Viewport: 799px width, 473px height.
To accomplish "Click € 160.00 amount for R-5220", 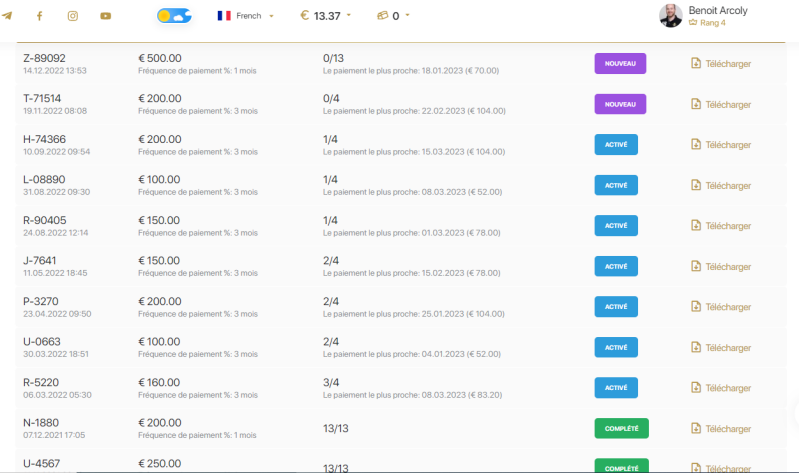I will (159, 382).
